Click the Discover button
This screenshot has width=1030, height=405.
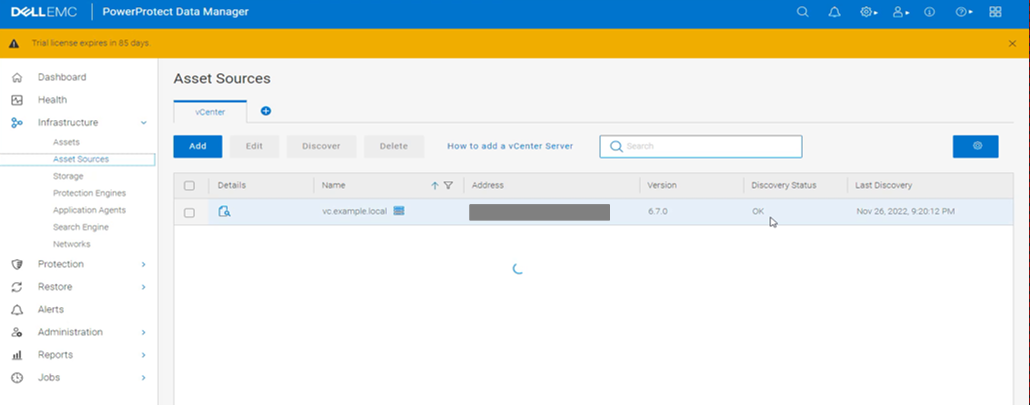(321, 146)
